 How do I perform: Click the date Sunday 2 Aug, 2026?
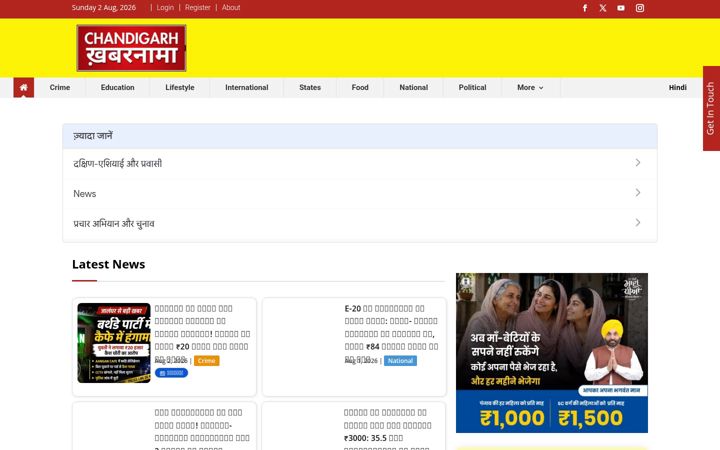104,7
